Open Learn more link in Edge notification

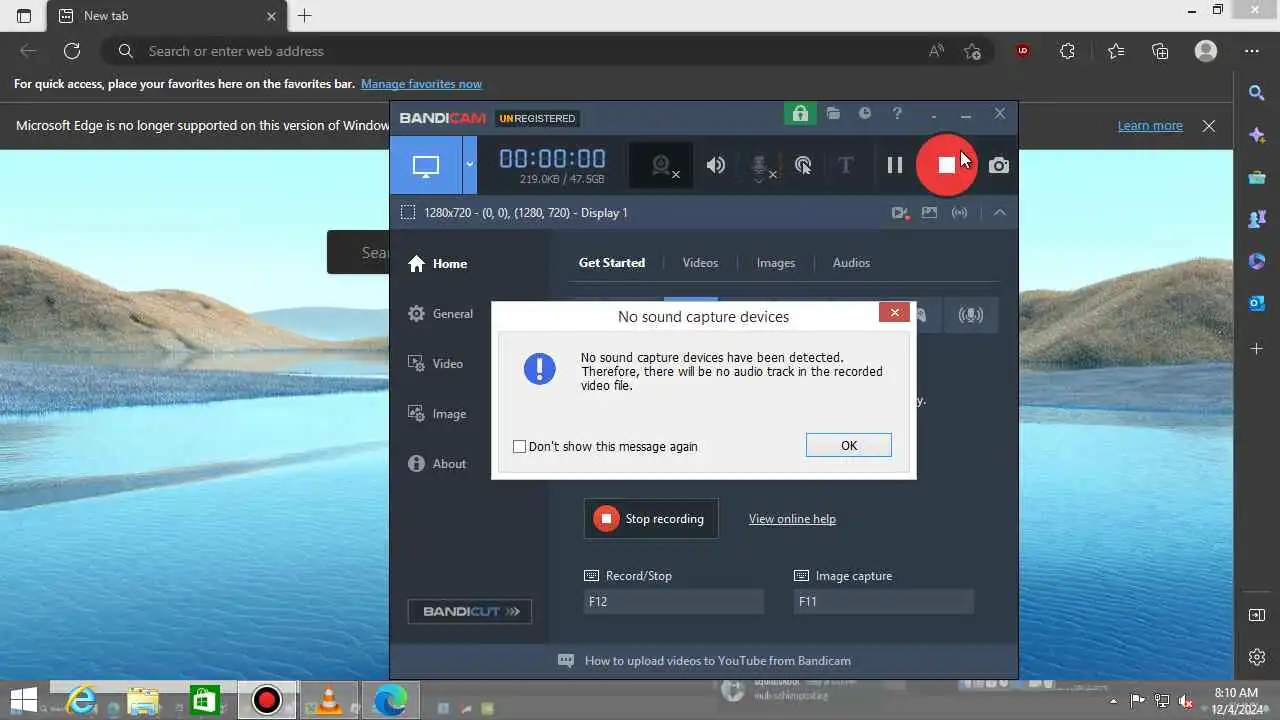(1150, 126)
